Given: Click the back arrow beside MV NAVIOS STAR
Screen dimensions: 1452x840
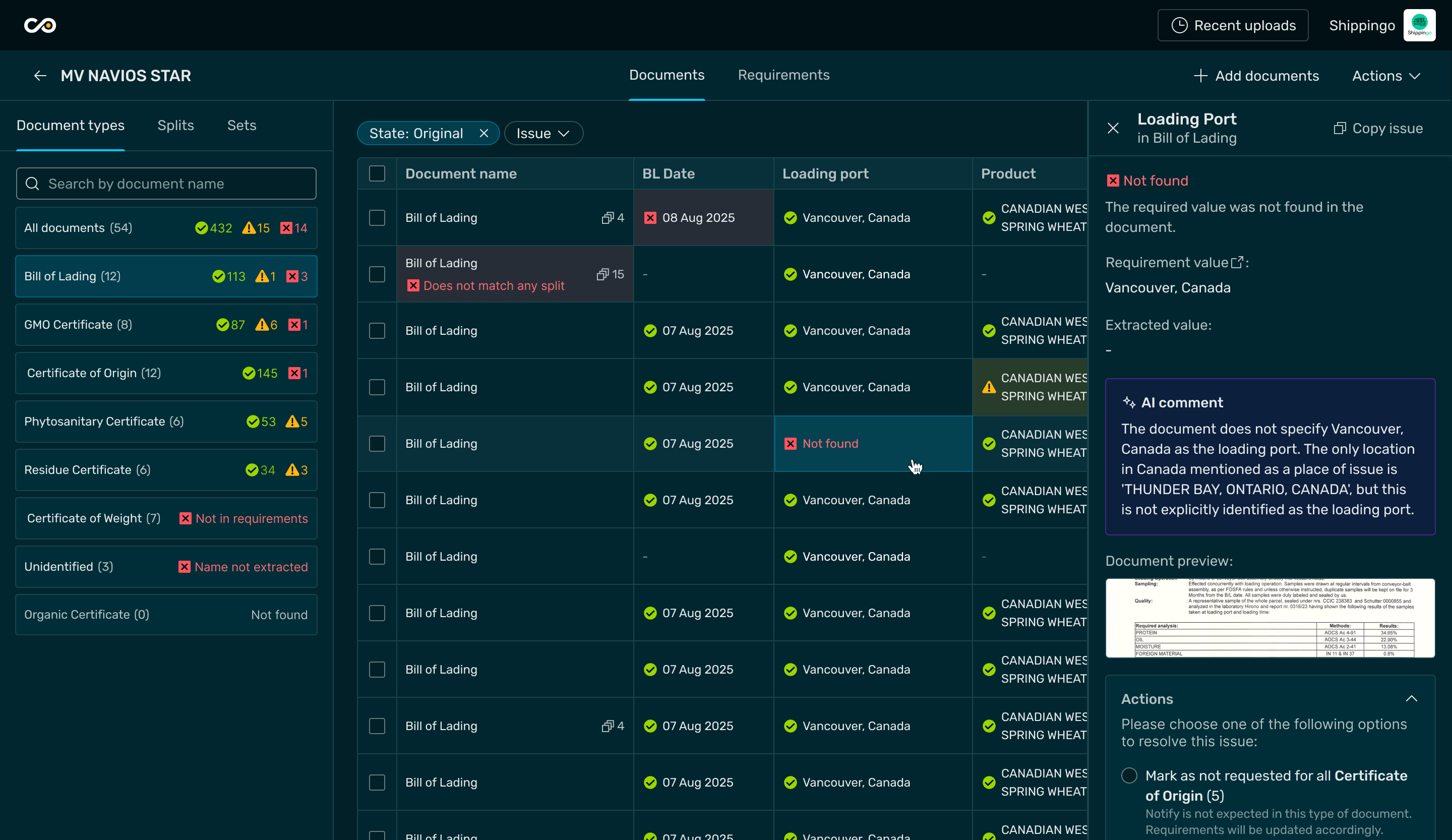Looking at the screenshot, I should point(40,76).
